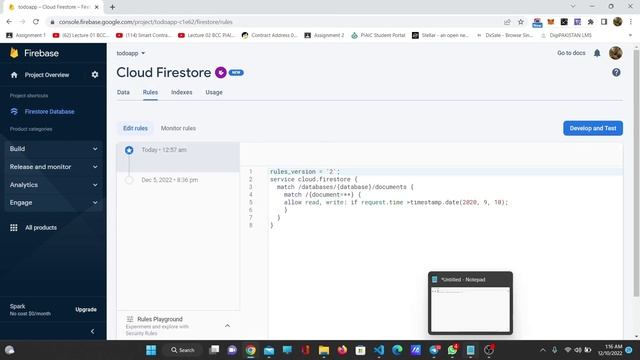The height and width of the screenshot is (360, 640).
Task: Click the Develop and Test button
Action: (593, 128)
